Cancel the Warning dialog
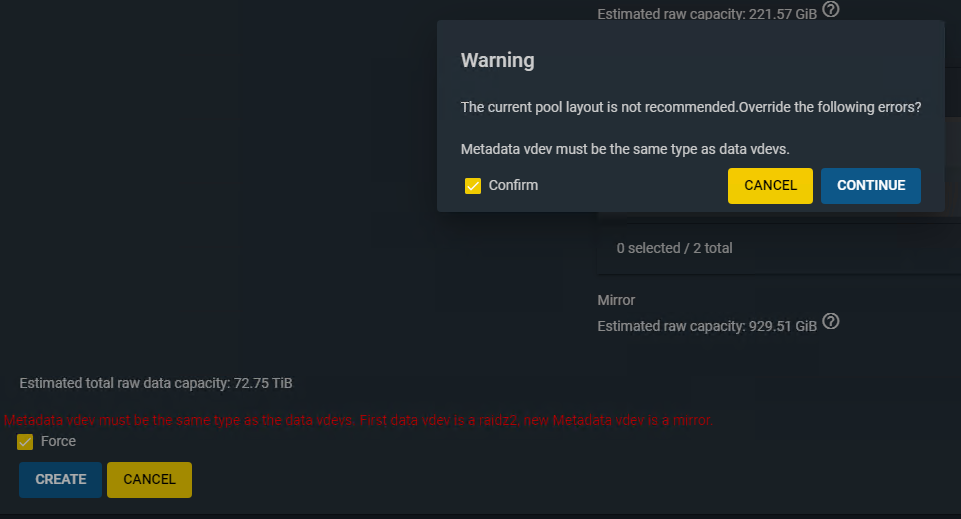Screen dimensions: 961x519 [x=770, y=186]
